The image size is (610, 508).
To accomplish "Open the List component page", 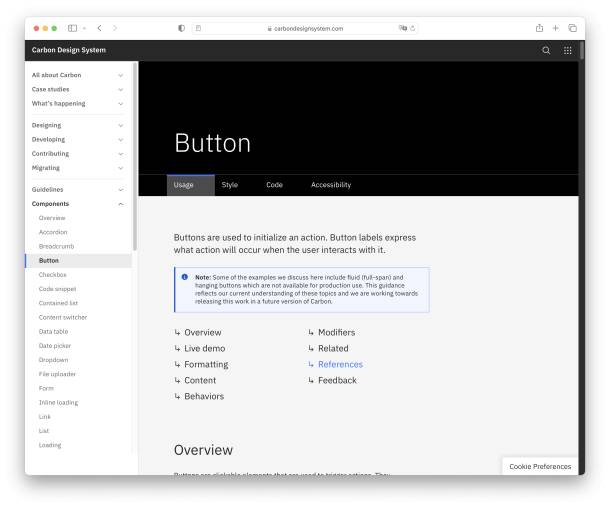I will [44, 431].
